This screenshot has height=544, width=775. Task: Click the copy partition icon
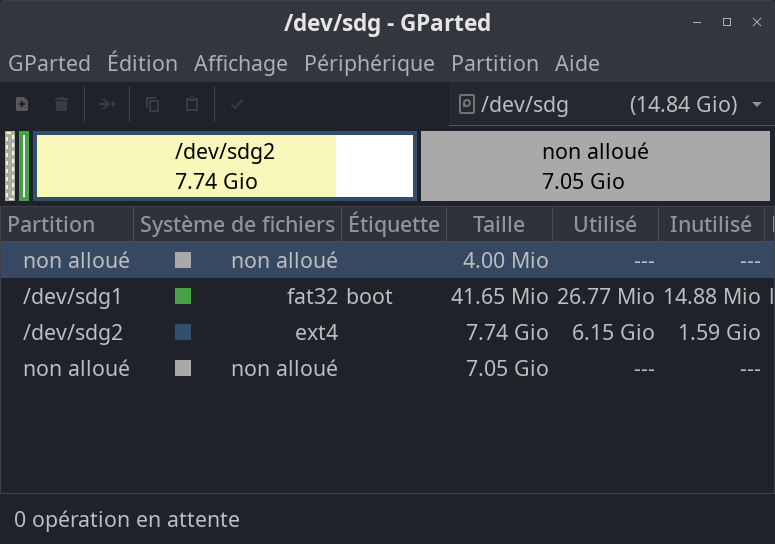(152, 104)
